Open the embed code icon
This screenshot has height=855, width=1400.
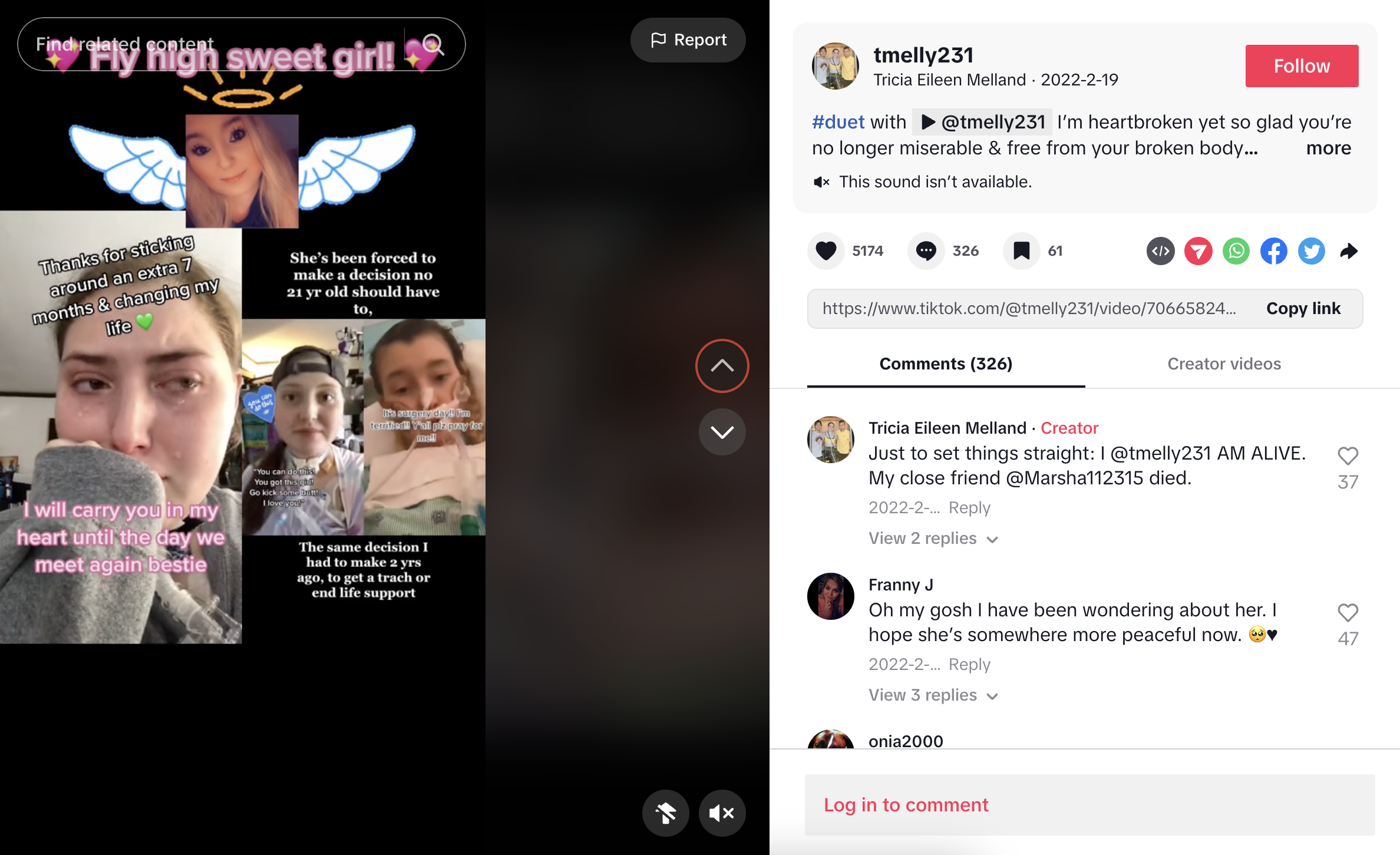point(1160,251)
